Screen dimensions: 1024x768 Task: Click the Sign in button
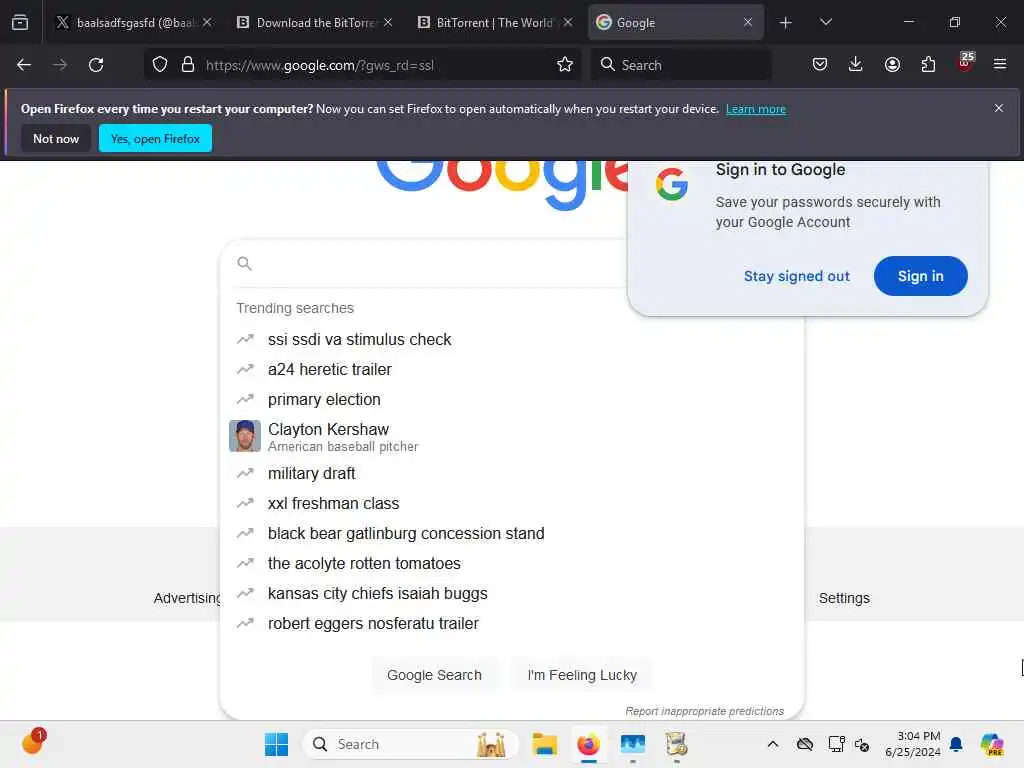pos(920,276)
